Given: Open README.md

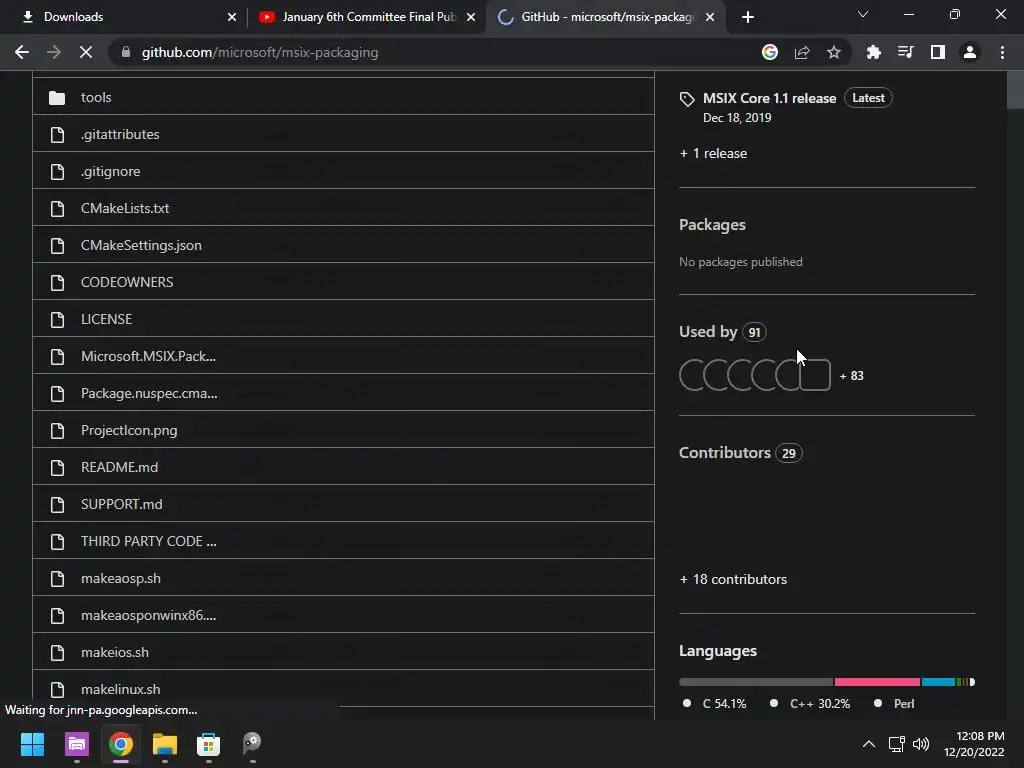Looking at the screenshot, I should click(x=120, y=468).
